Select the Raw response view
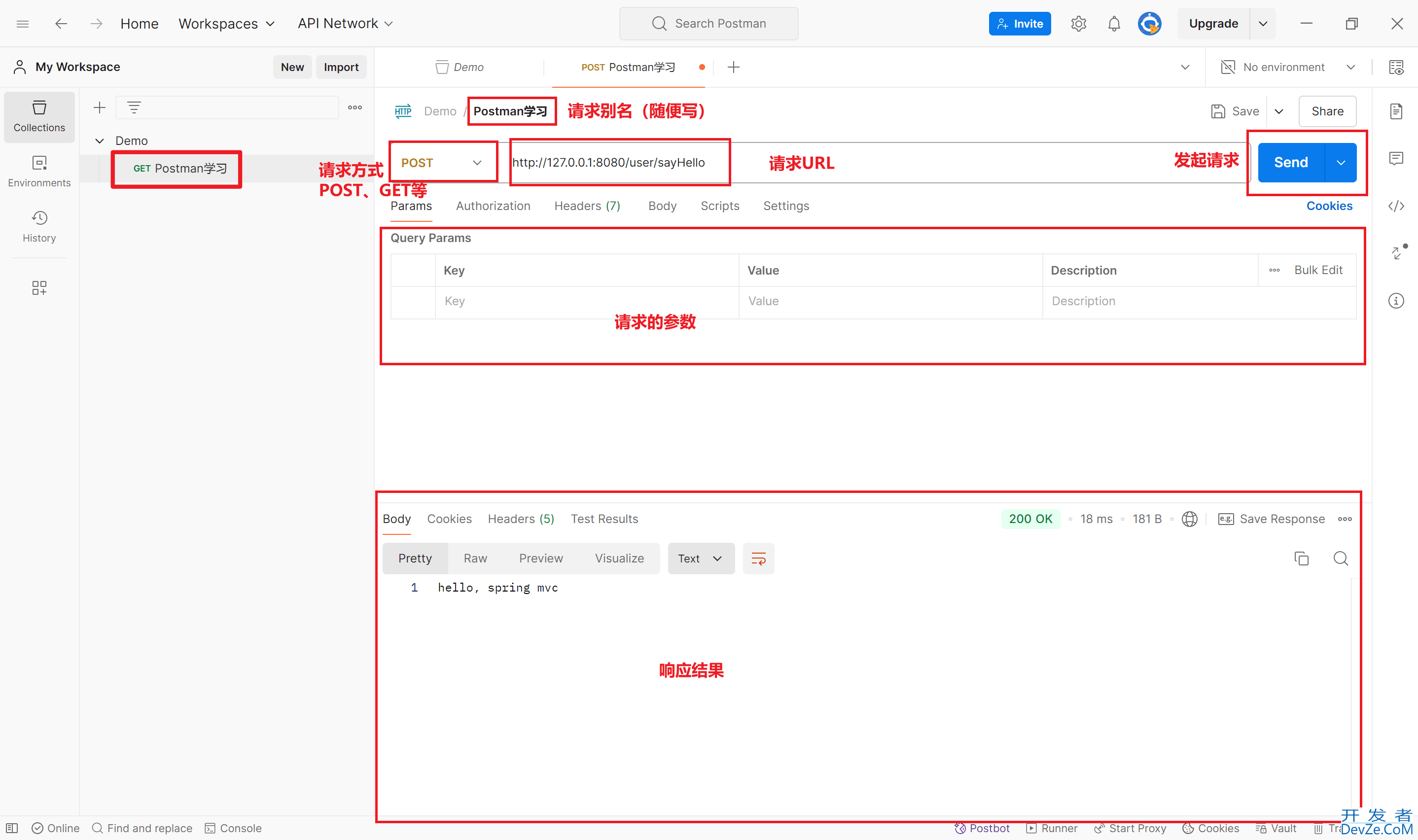Image resolution: width=1418 pixels, height=840 pixels. pyautogui.click(x=475, y=559)
